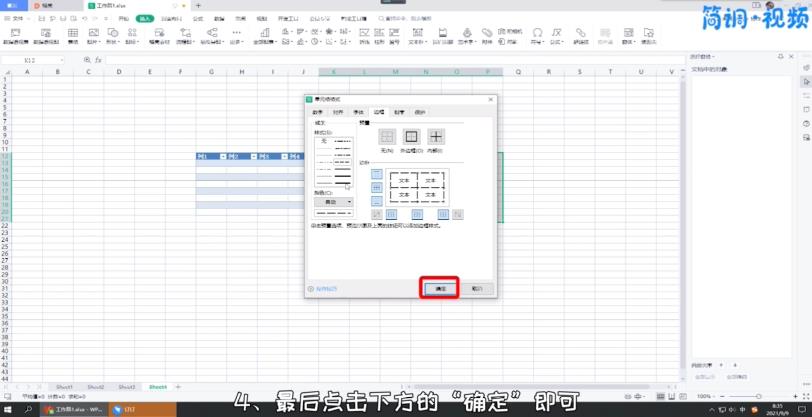Toggle the top border button
Image resolution: width=812 pixels, height=417 pixels.
tap(377, 174)
